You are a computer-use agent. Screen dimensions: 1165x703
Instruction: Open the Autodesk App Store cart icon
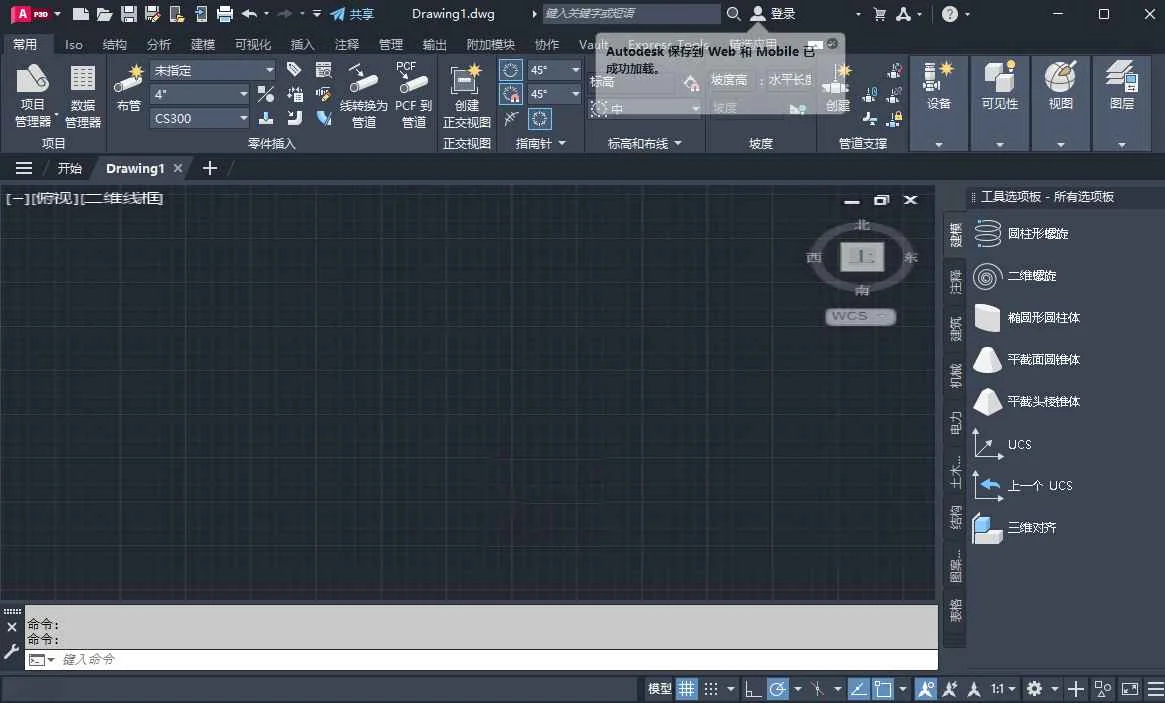tap(880, 13)
